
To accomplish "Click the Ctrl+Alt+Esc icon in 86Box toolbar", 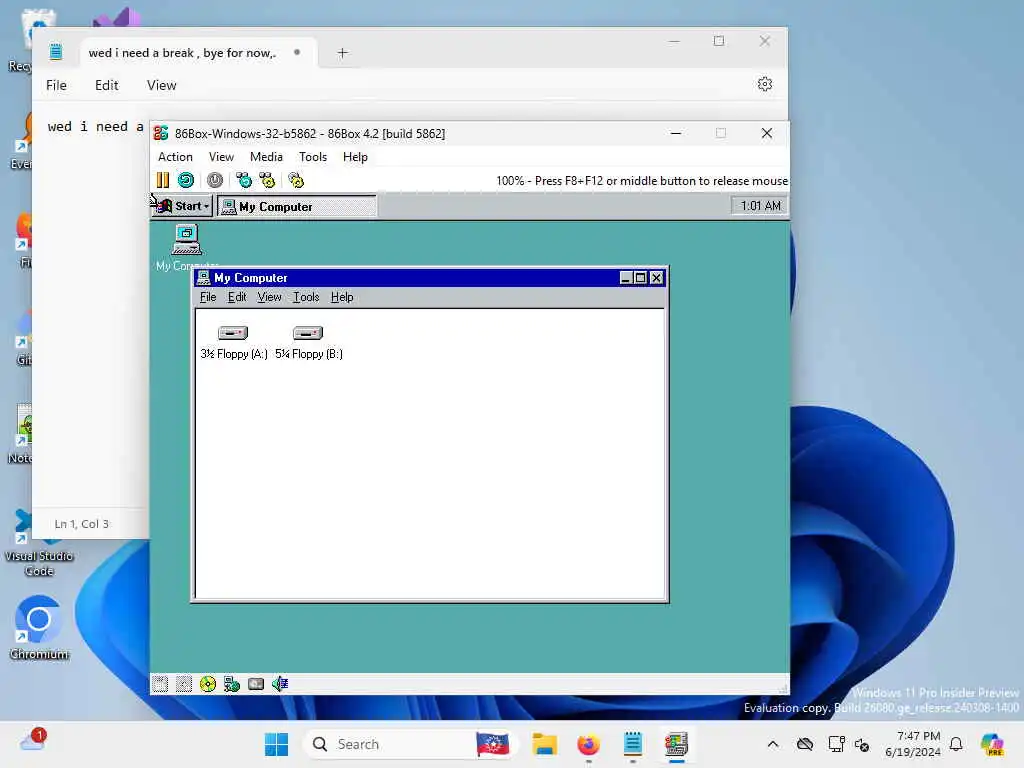I will (267, 180).
